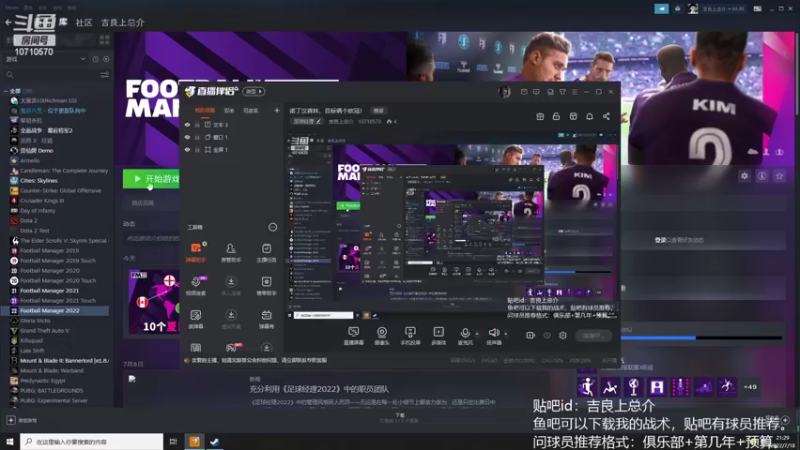The image size is (800, 450).
Task: Toggle visibility eye of 全屏 1 source
Action: pyautogui.click(x=187, y=149)
